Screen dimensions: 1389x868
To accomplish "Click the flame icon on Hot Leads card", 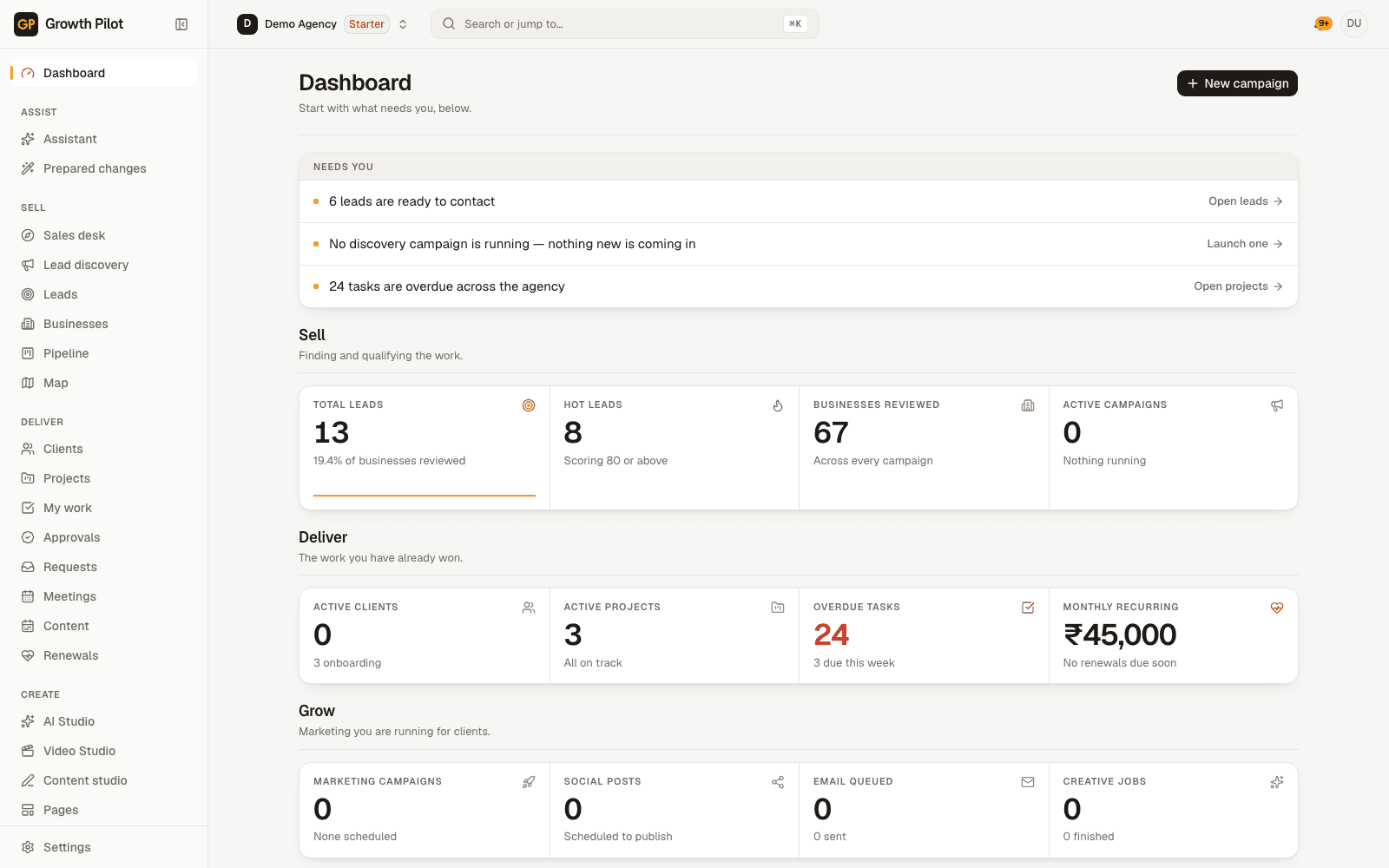I will pos(778,405).
